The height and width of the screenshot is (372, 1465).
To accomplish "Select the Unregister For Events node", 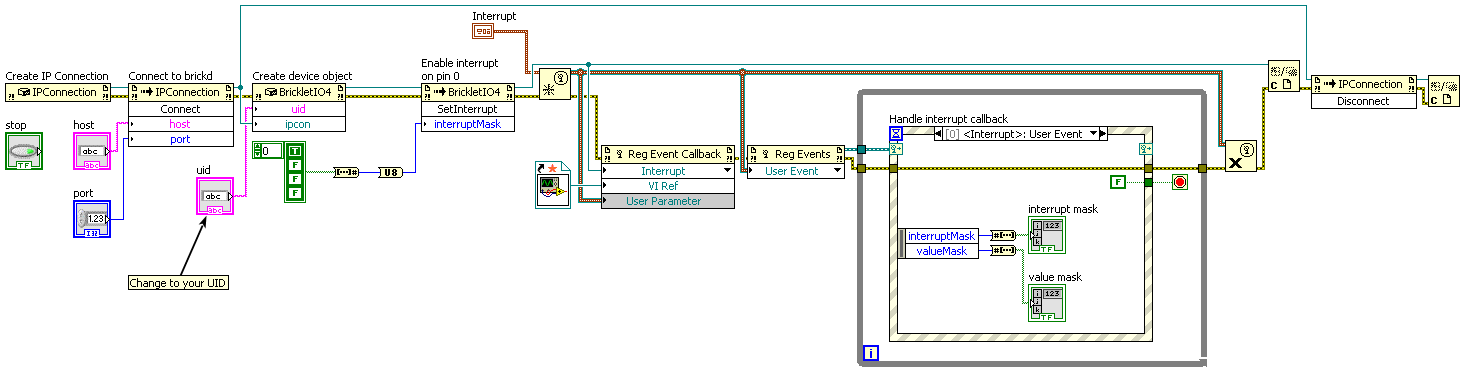I will point(1241,157).
